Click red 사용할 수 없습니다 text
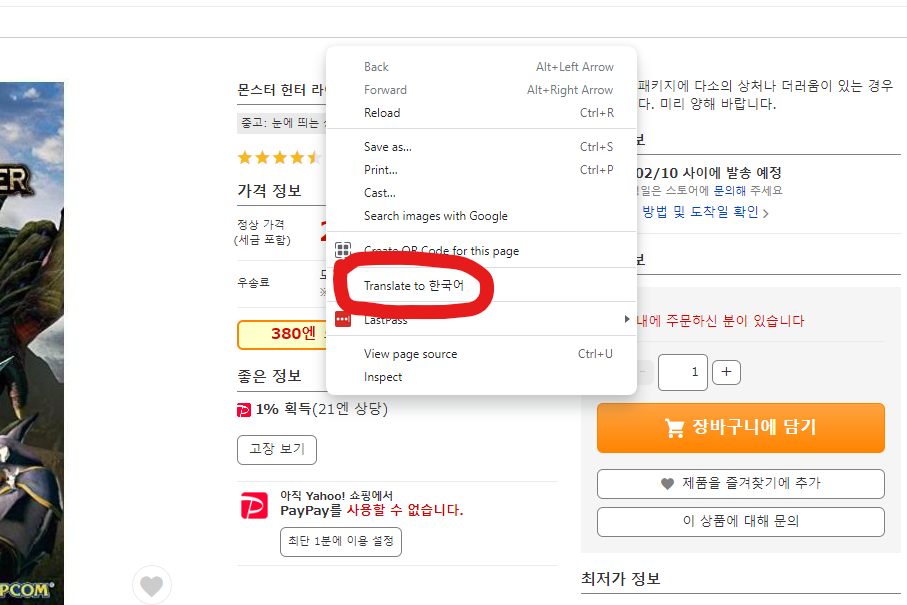This screenshot has width=907, height=605. 405,510
